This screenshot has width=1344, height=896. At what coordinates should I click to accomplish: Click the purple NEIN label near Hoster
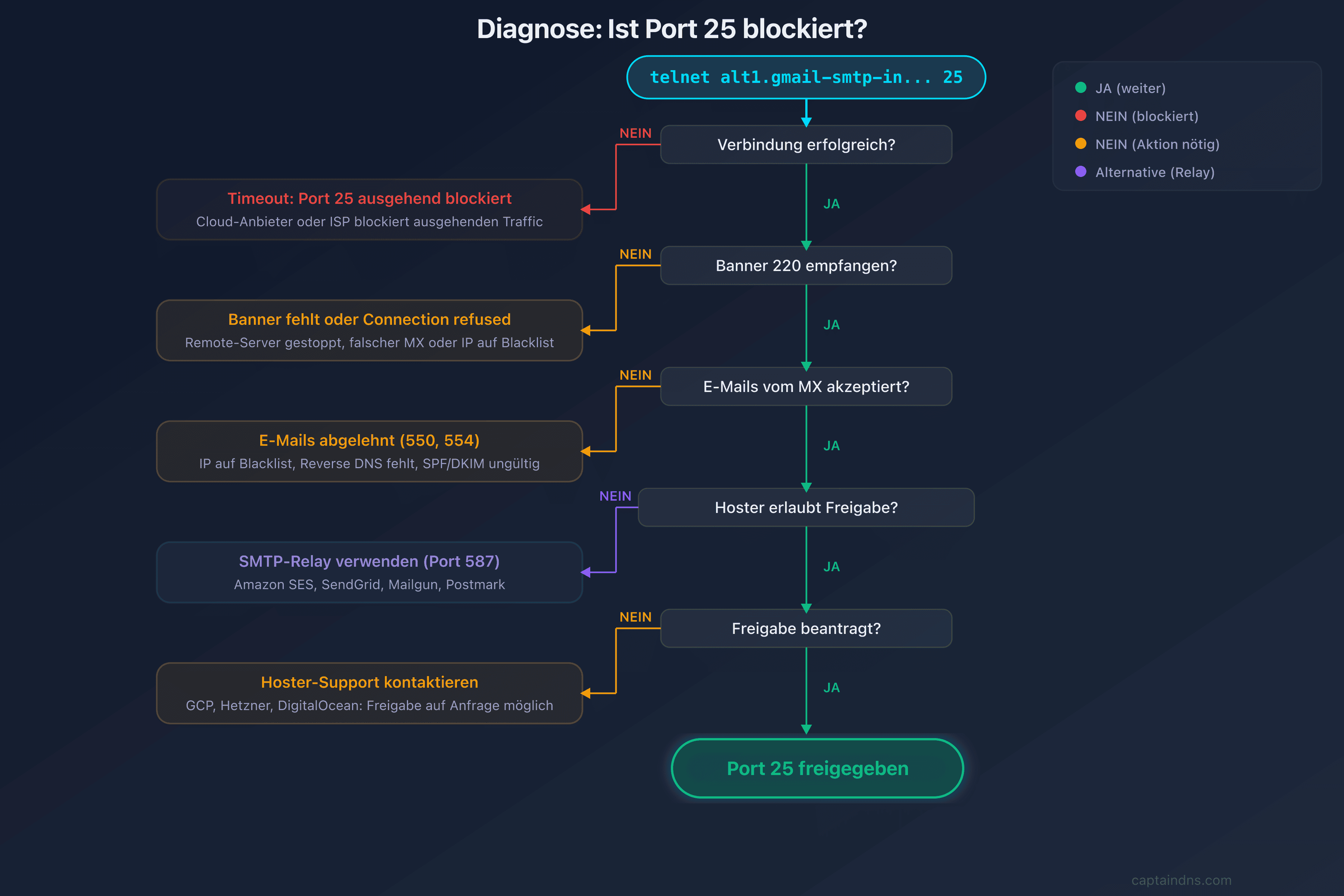point(615,496)
